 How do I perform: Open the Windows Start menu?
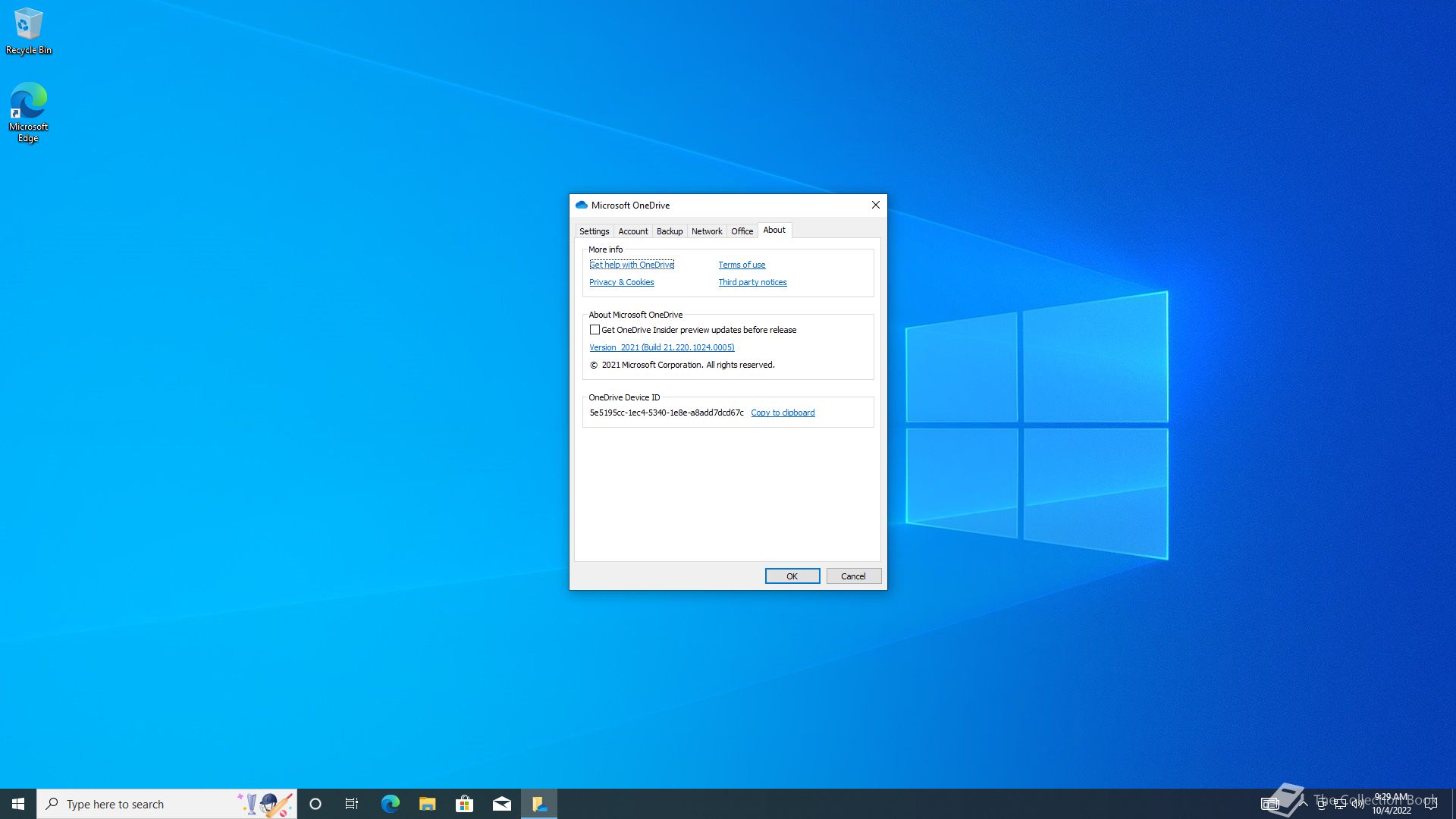pyautogui.click(x=18, y=804)
